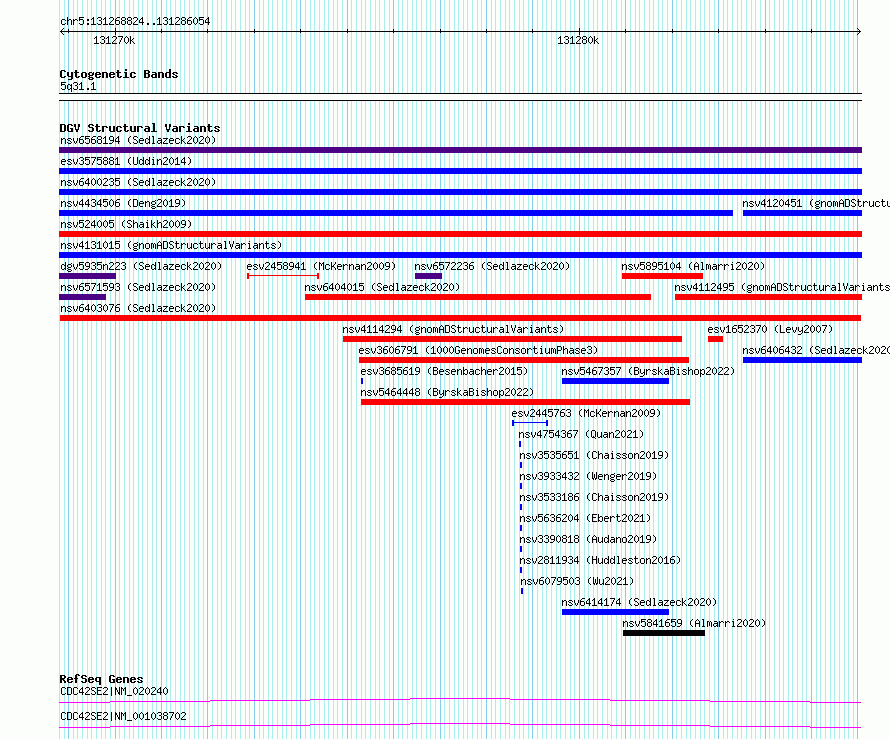The width and height of the screenshot is (890, 739).
Task: Click the nsv4114294 (gnomADStructuralVariants) label
Action: [x=453, y=329]
